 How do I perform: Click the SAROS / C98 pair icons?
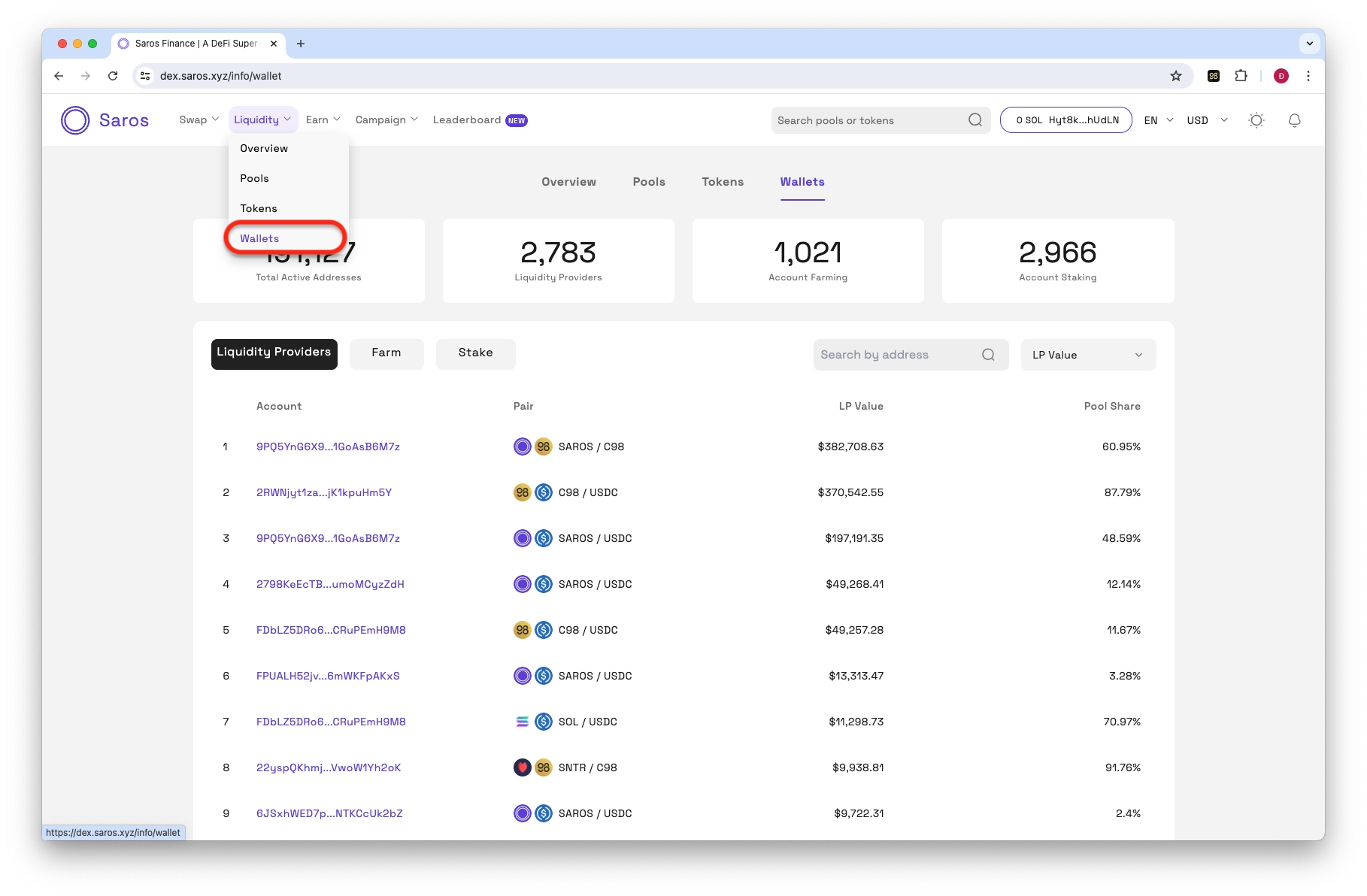tap(533, 446)
